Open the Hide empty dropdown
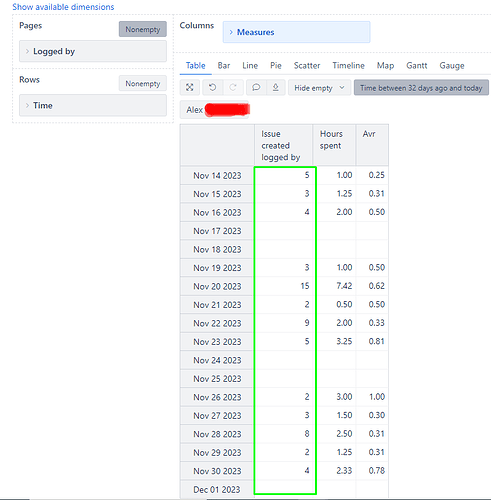 tap(319, 88)
